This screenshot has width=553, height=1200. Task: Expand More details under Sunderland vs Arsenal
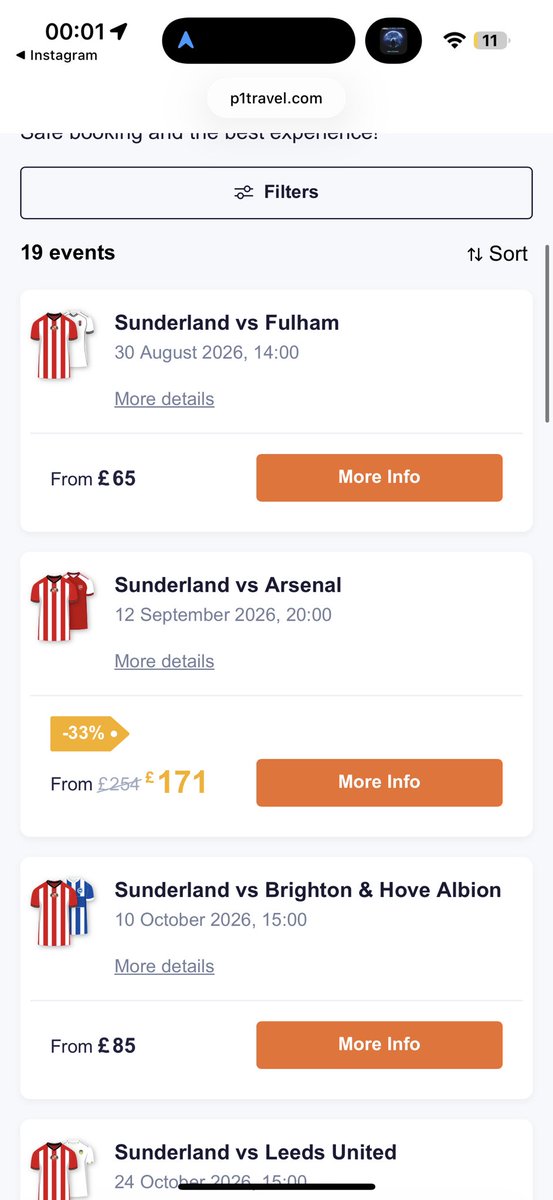(x=164, y=661)
